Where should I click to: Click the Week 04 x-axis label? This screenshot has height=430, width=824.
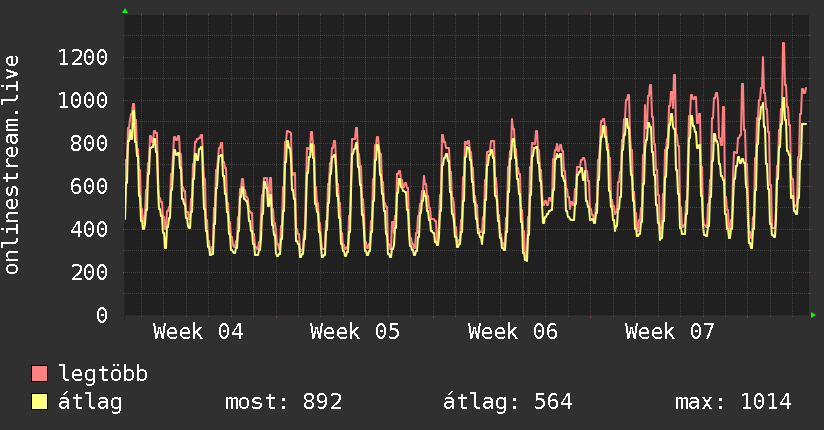click(198, 332)
